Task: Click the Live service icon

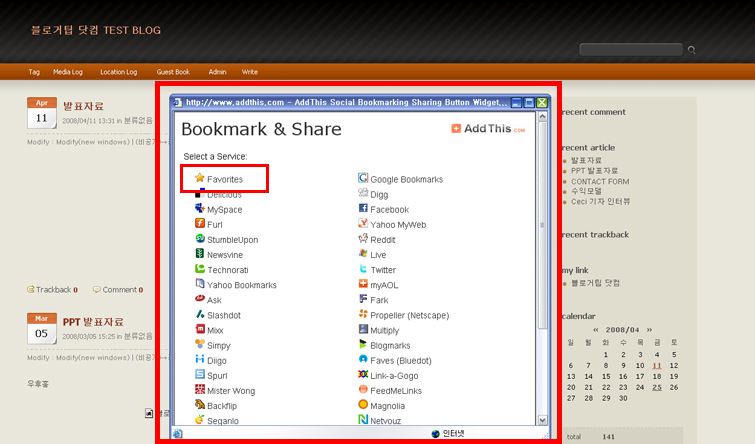Action: [363, 253]
